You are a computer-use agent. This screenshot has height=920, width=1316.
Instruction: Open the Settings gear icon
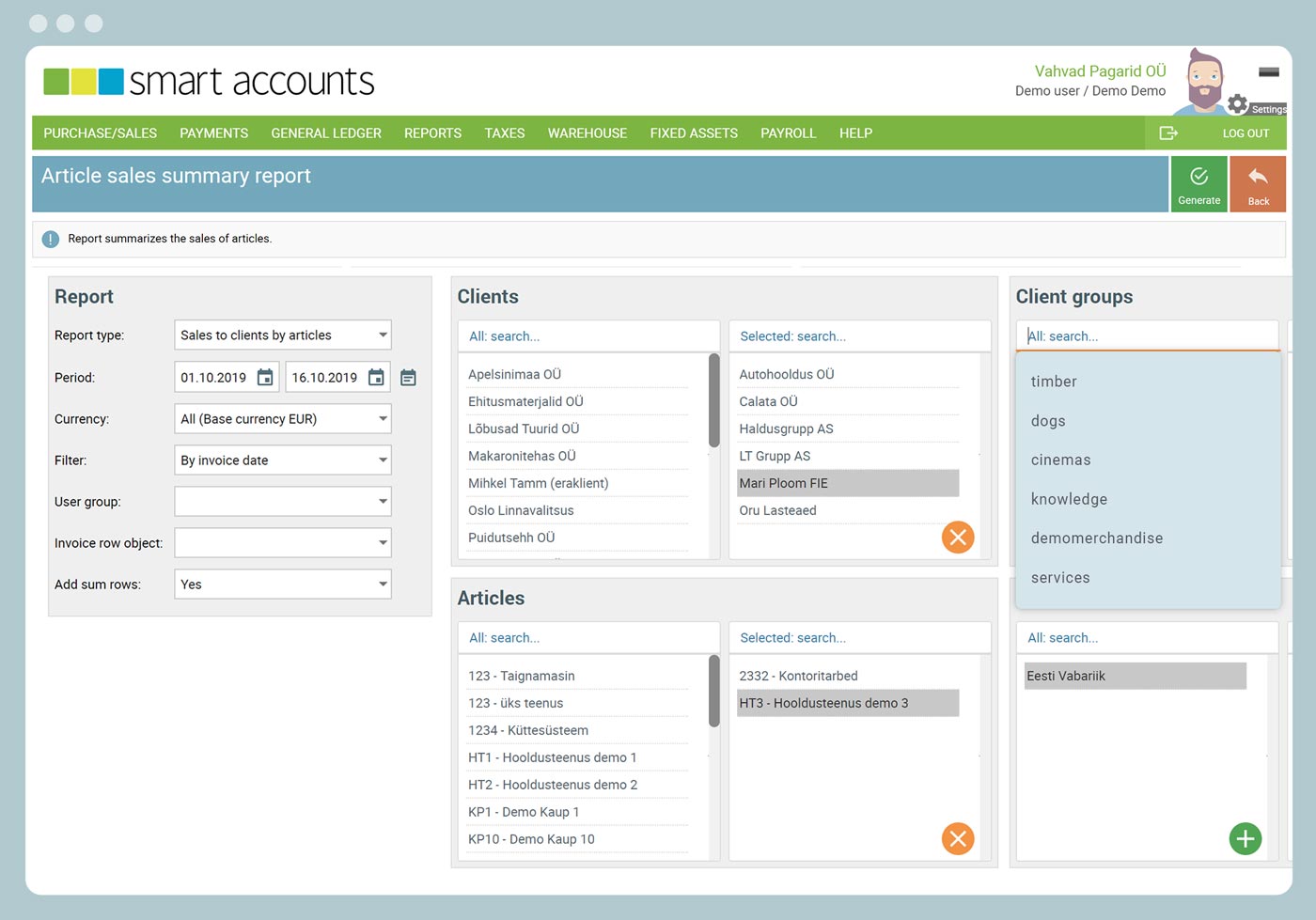tap(1238, 103)
